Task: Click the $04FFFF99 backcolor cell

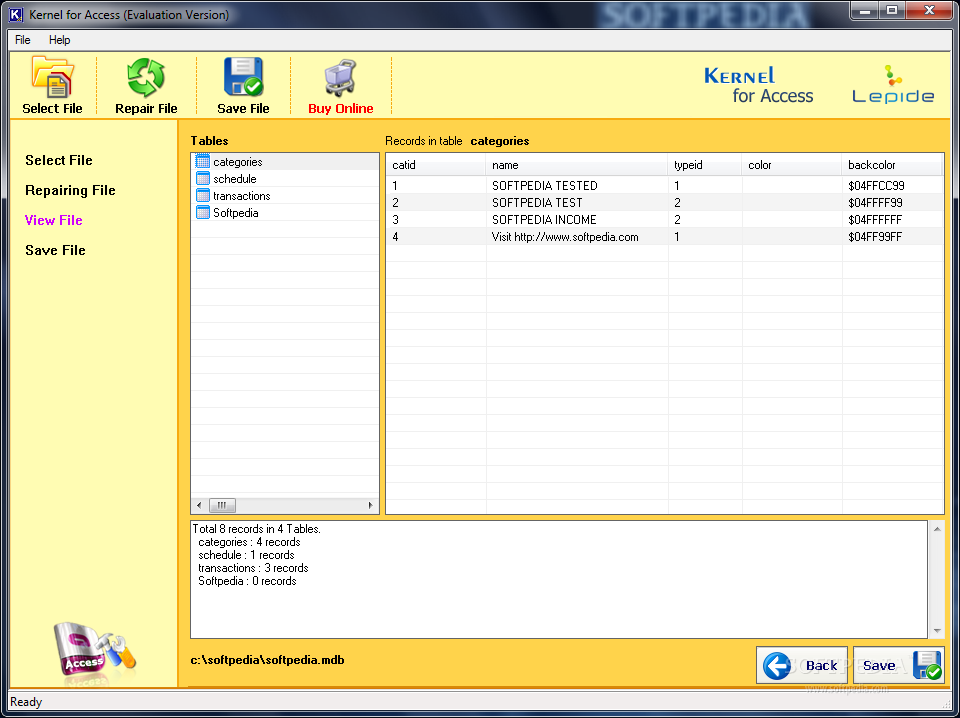Action: coord(892,203)
